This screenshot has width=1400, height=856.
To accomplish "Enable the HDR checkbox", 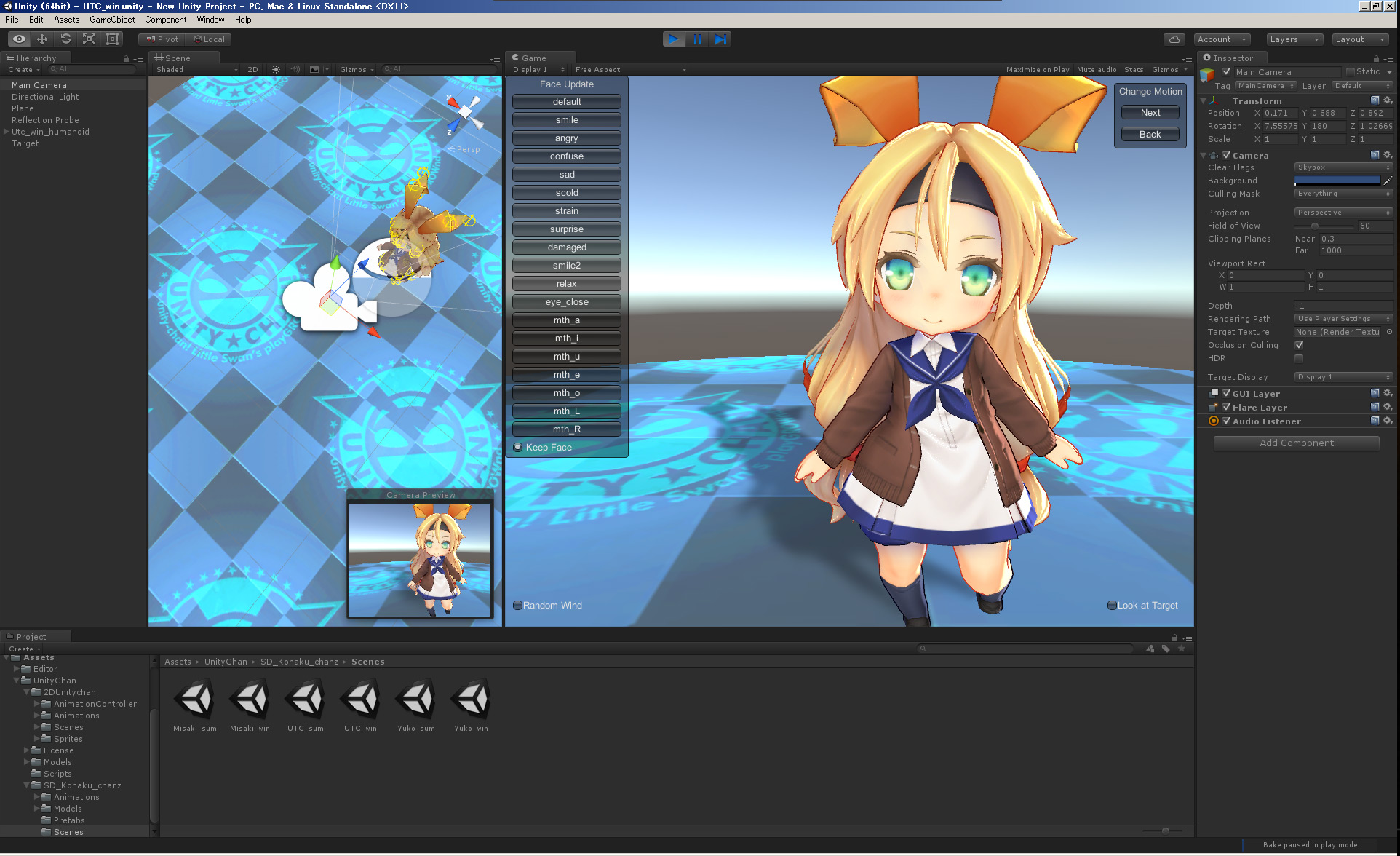I will (1299, 358).
